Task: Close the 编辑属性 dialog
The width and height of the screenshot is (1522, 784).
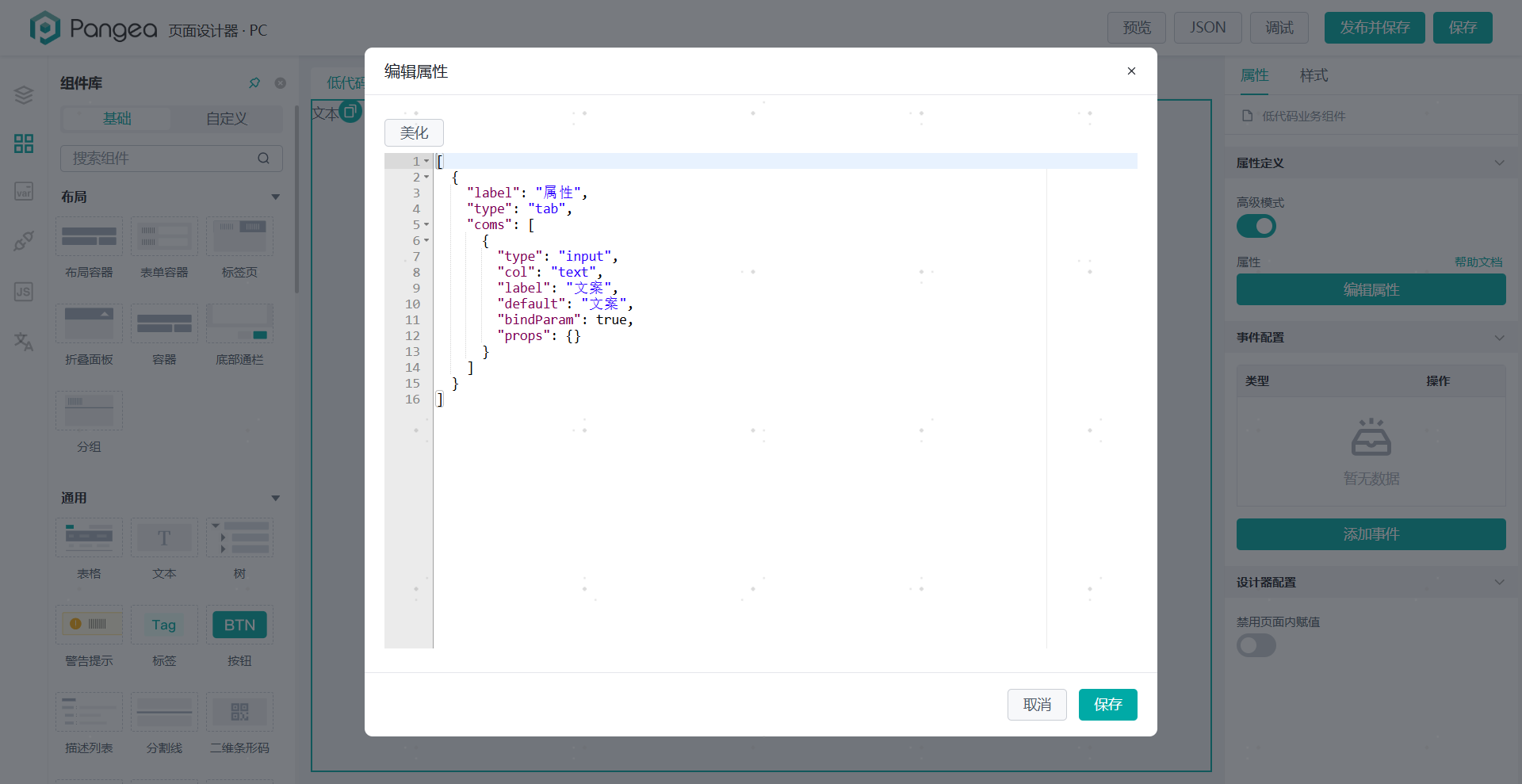Action: tap(1131, 71)
